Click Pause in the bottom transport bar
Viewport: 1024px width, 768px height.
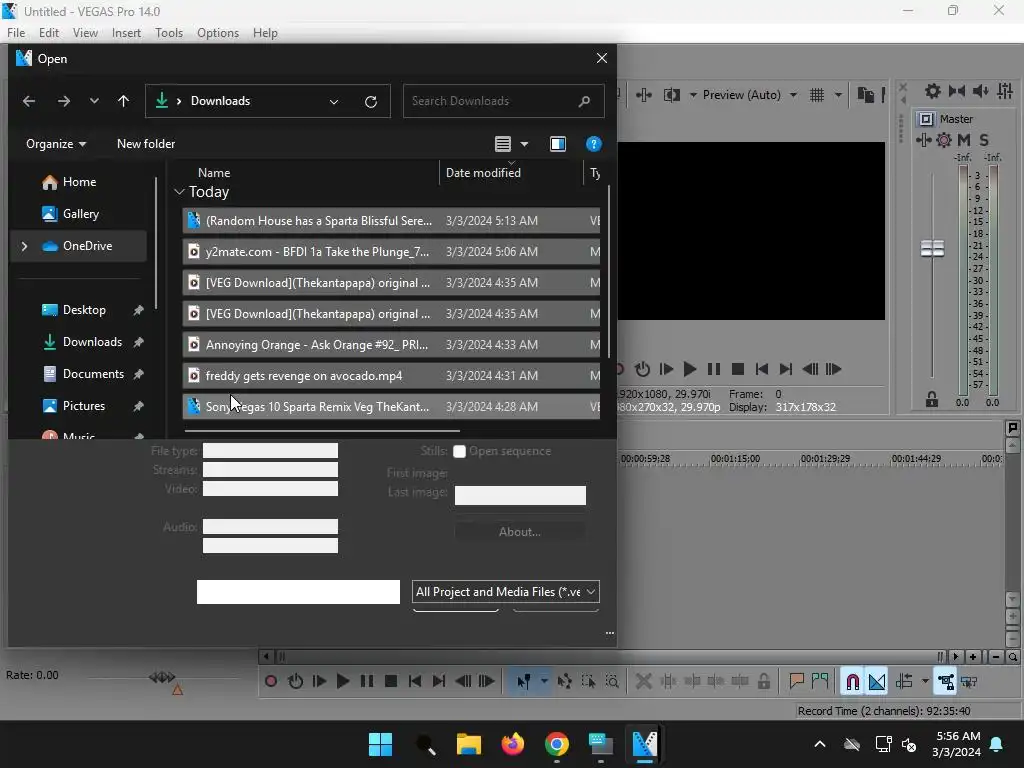[366, 681]
